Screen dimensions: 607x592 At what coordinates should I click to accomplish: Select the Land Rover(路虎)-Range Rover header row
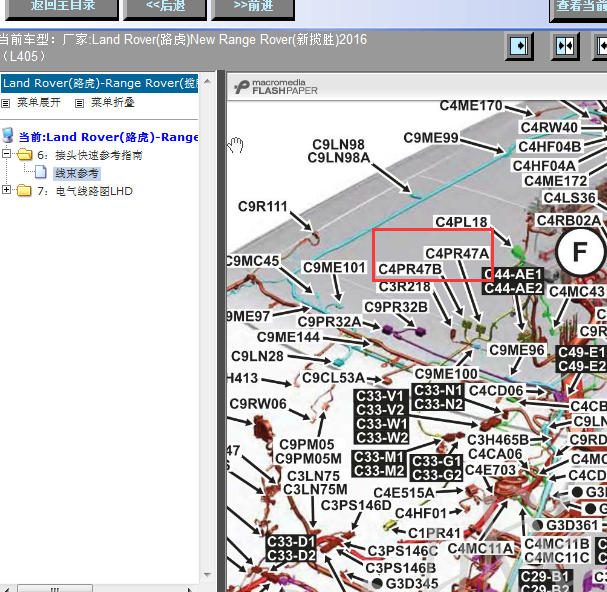99,83
